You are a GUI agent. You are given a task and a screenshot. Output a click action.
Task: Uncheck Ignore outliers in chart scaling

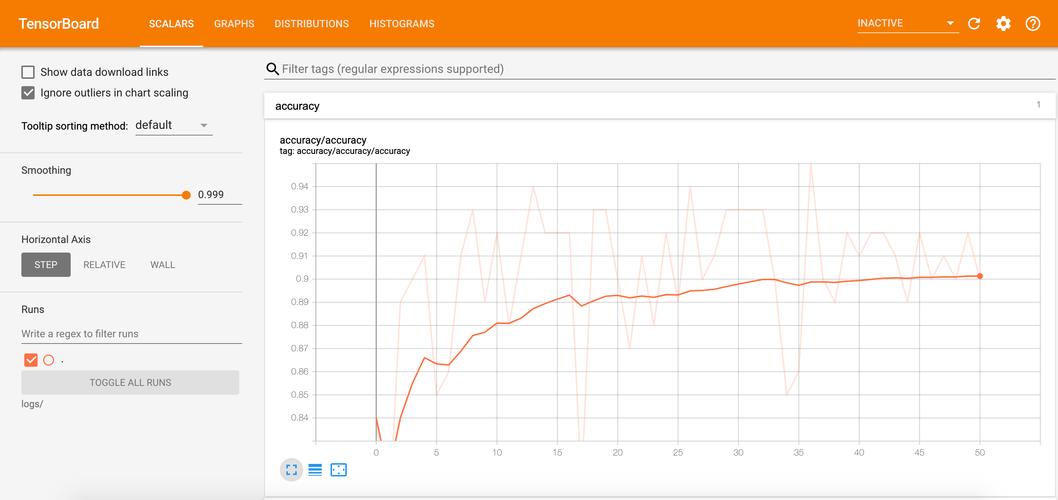coord(28,92)
